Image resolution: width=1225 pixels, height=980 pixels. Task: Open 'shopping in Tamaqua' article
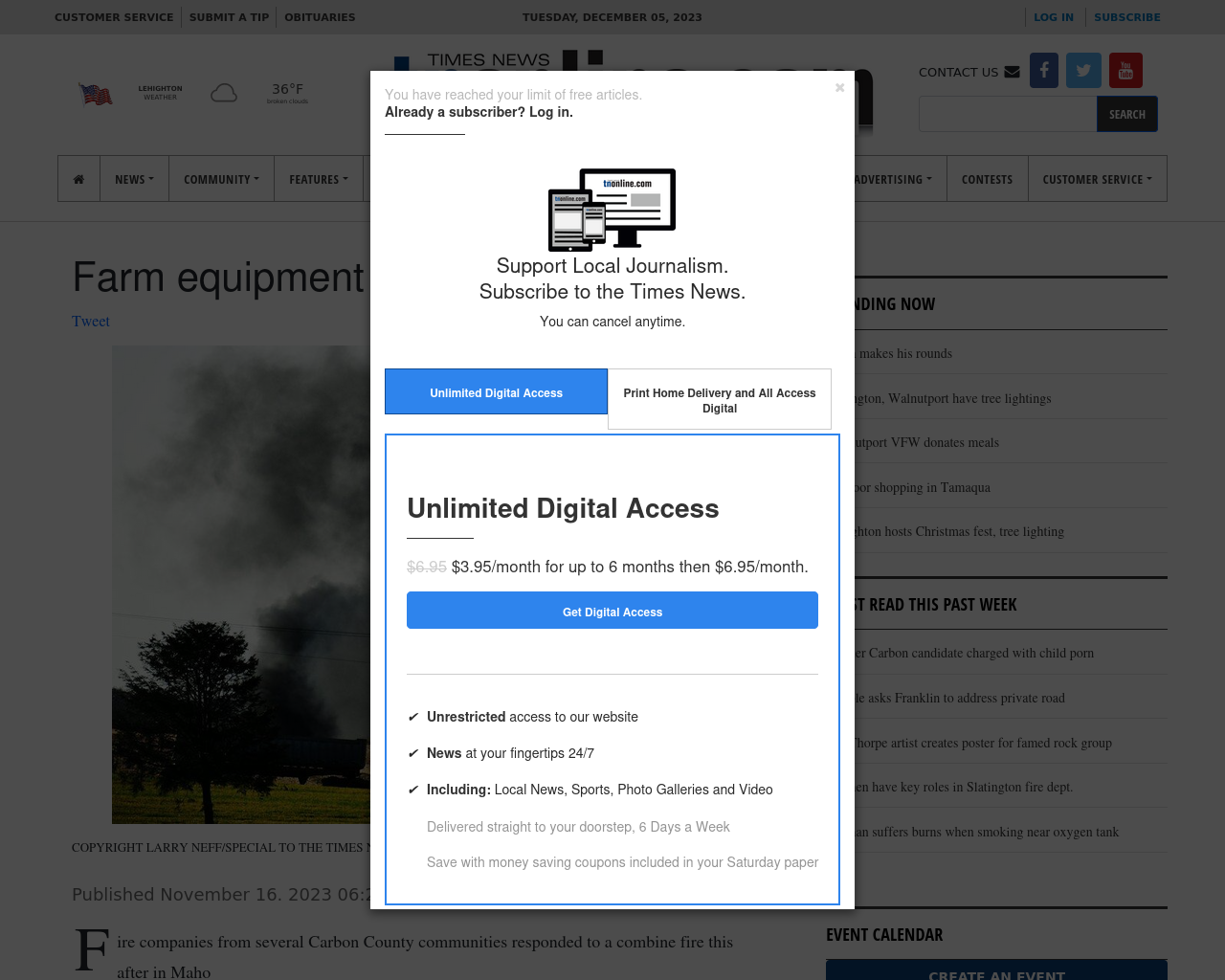click(x=921, y=487)
